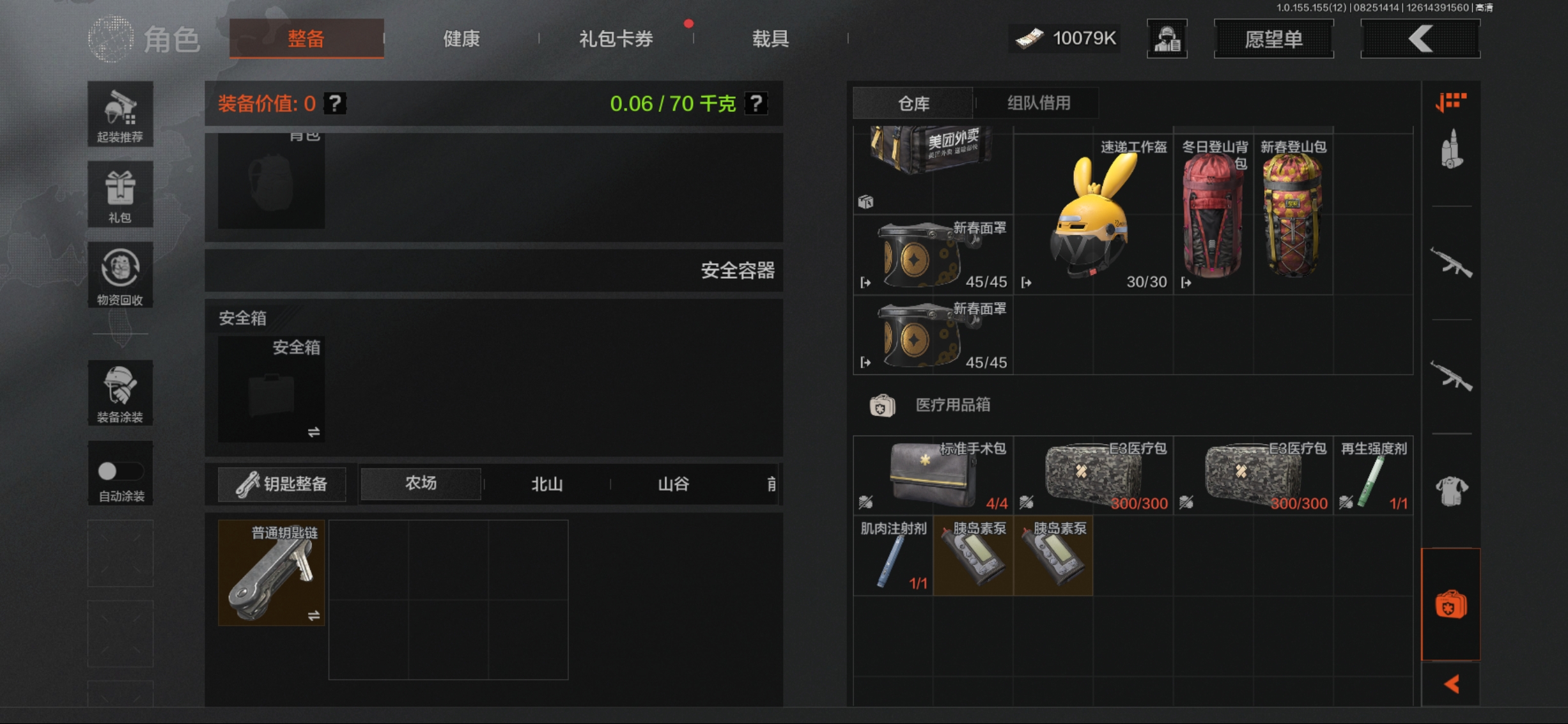Switch to the 健康 health tab

462,39
